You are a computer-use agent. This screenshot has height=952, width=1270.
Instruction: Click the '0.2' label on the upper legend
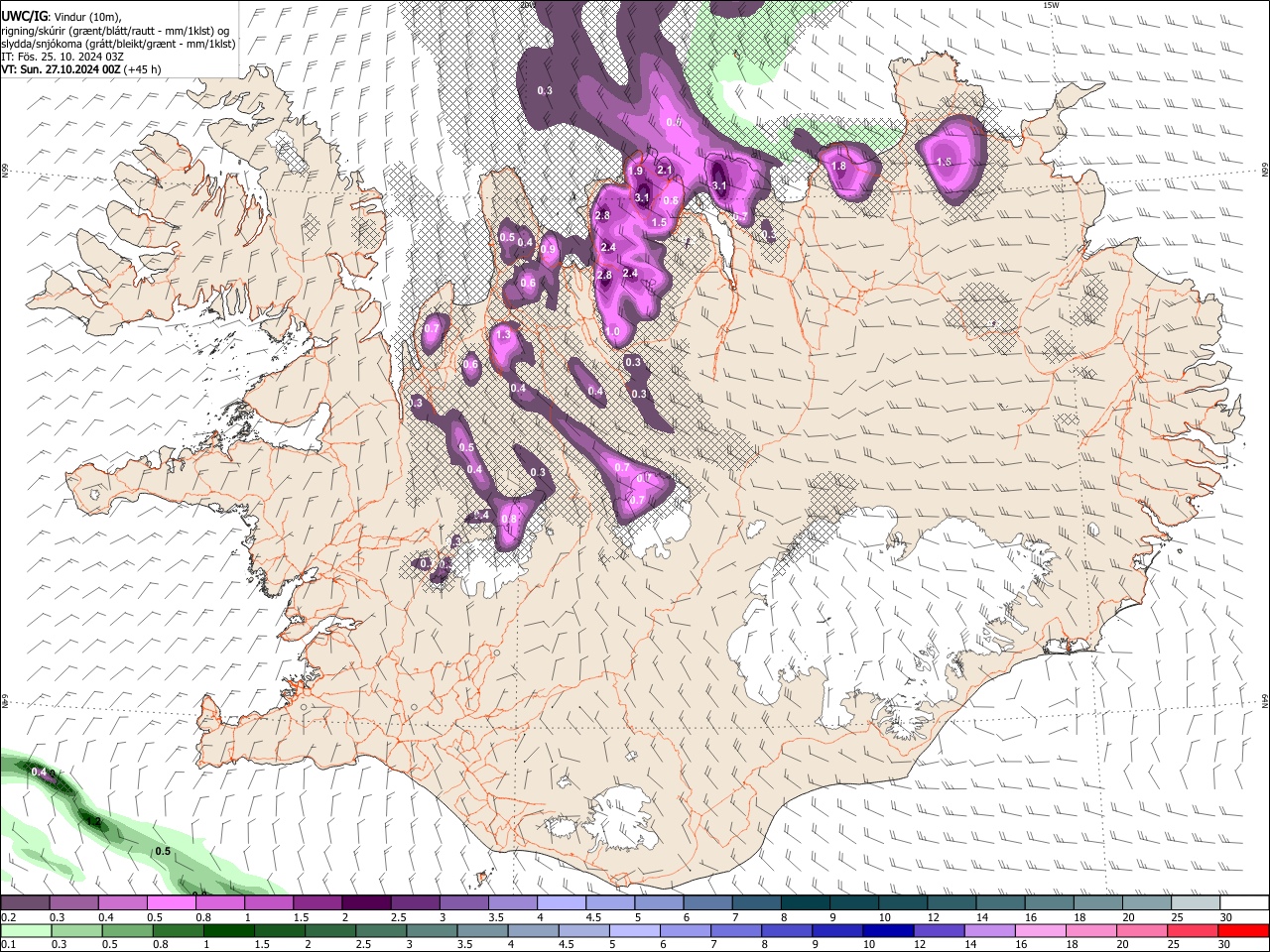coord(8,917)
